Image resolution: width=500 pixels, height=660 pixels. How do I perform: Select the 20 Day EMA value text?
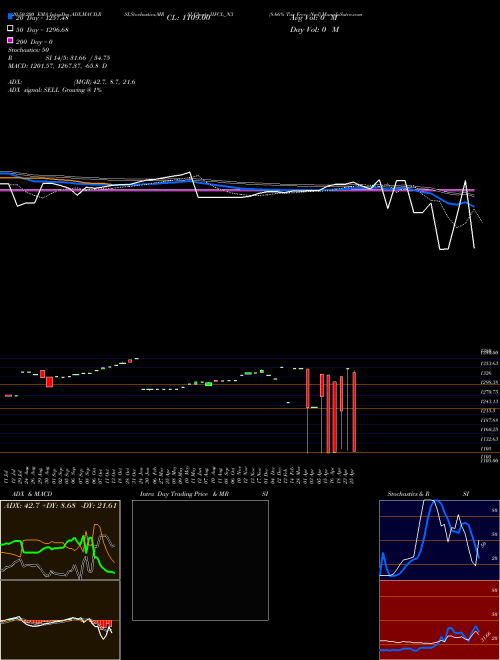pos(42,18)
